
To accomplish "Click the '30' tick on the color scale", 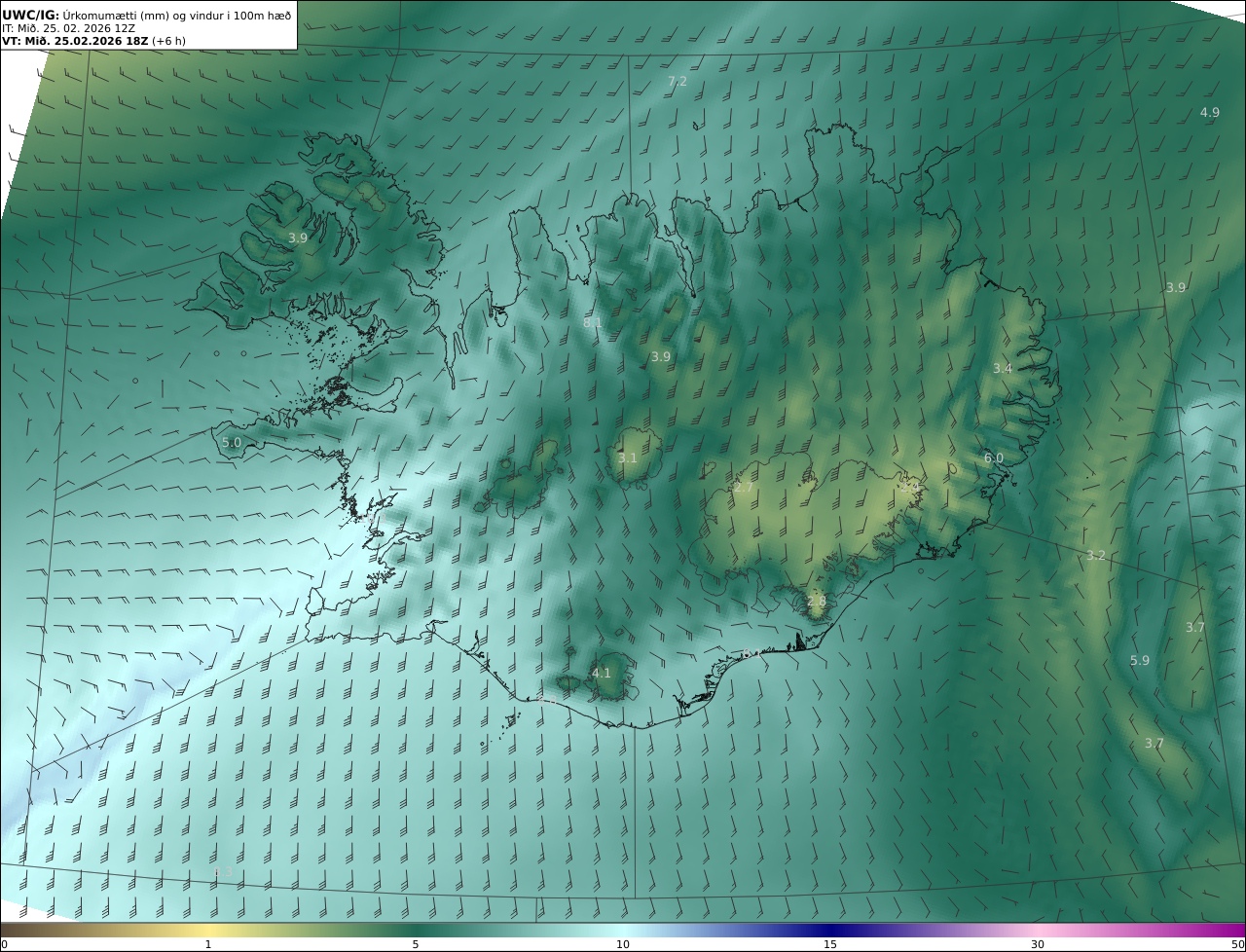I will tap(1038, 944).
